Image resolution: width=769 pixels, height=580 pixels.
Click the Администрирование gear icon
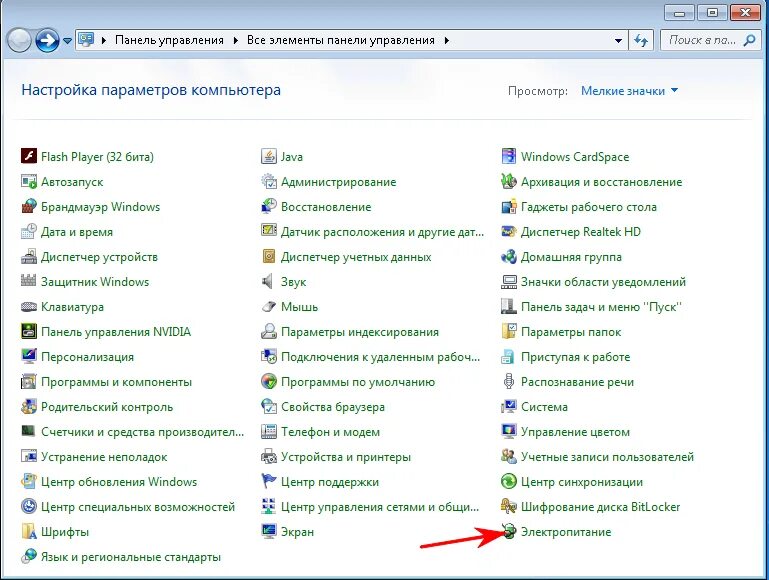[x=269, y=181]
